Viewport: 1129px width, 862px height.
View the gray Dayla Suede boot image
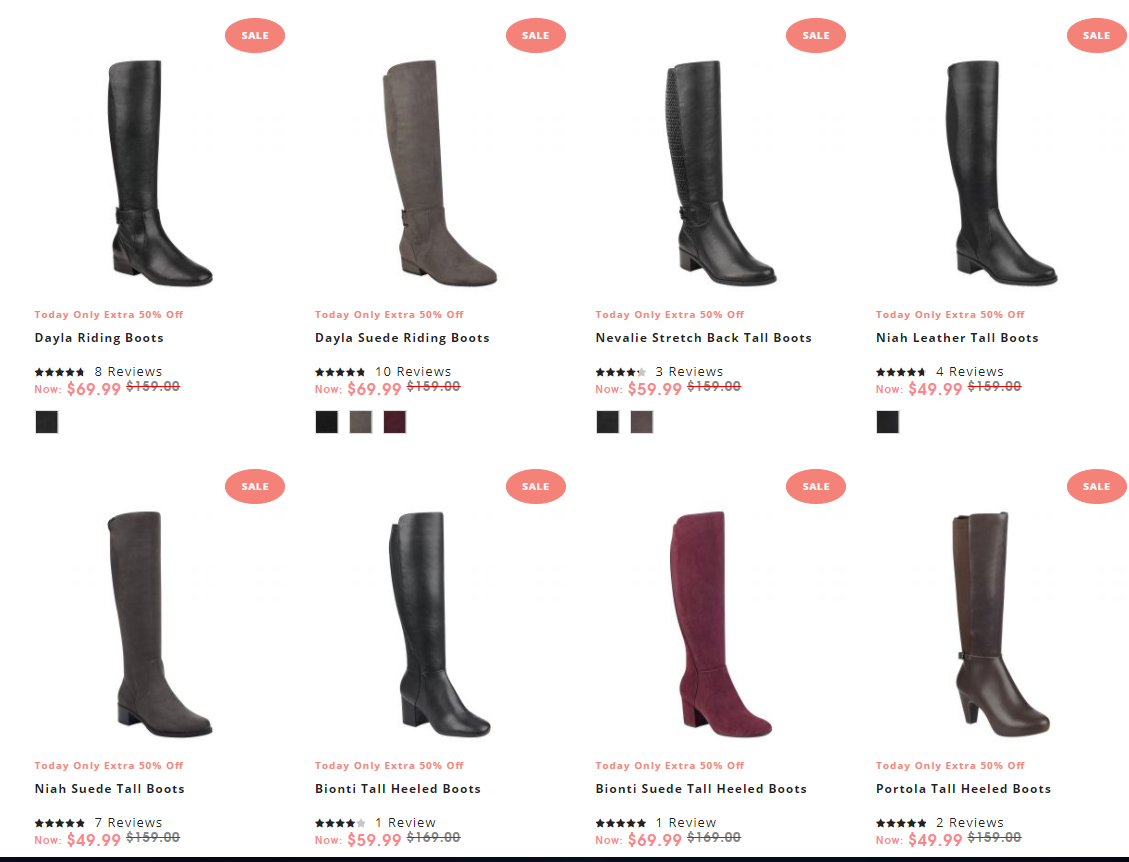coord(439,173)
